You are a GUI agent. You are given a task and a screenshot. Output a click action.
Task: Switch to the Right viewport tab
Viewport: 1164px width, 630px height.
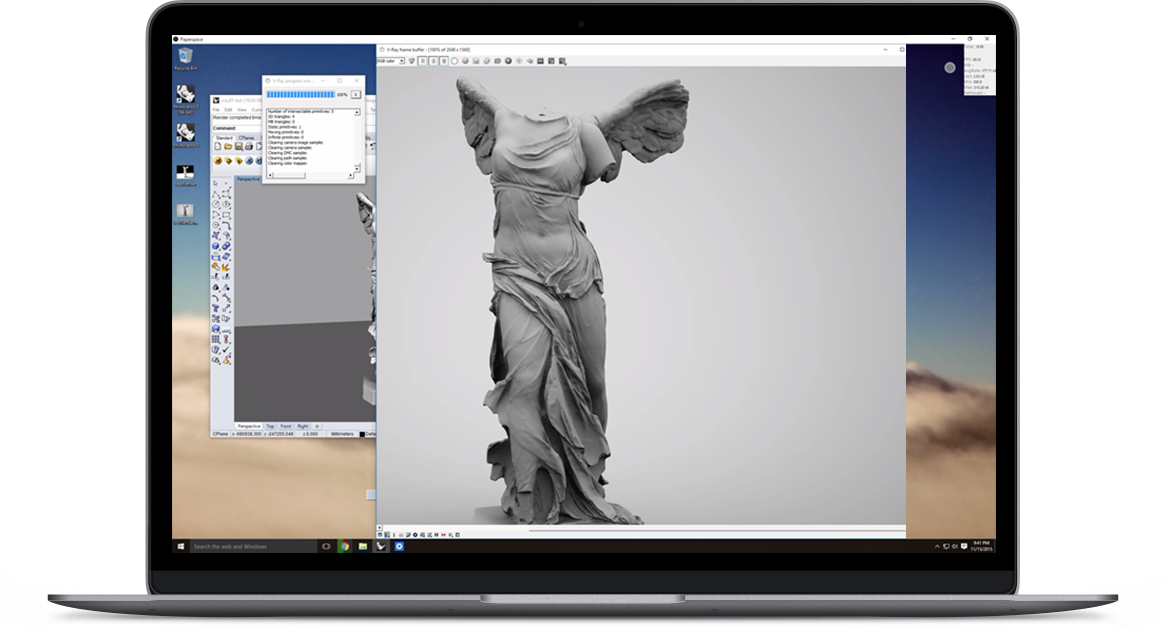(303, 427)
